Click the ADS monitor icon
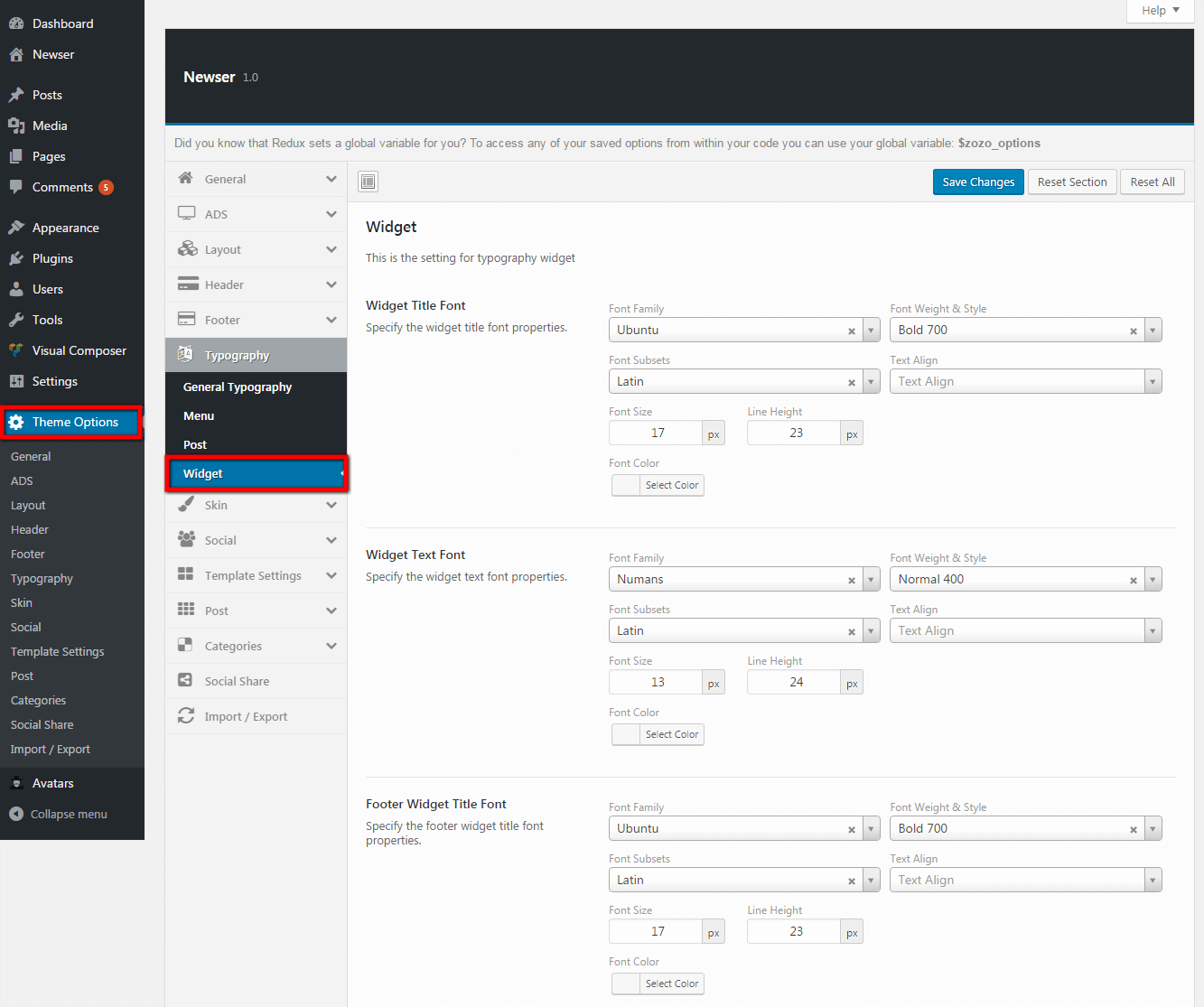 click(x=187, y=214)
